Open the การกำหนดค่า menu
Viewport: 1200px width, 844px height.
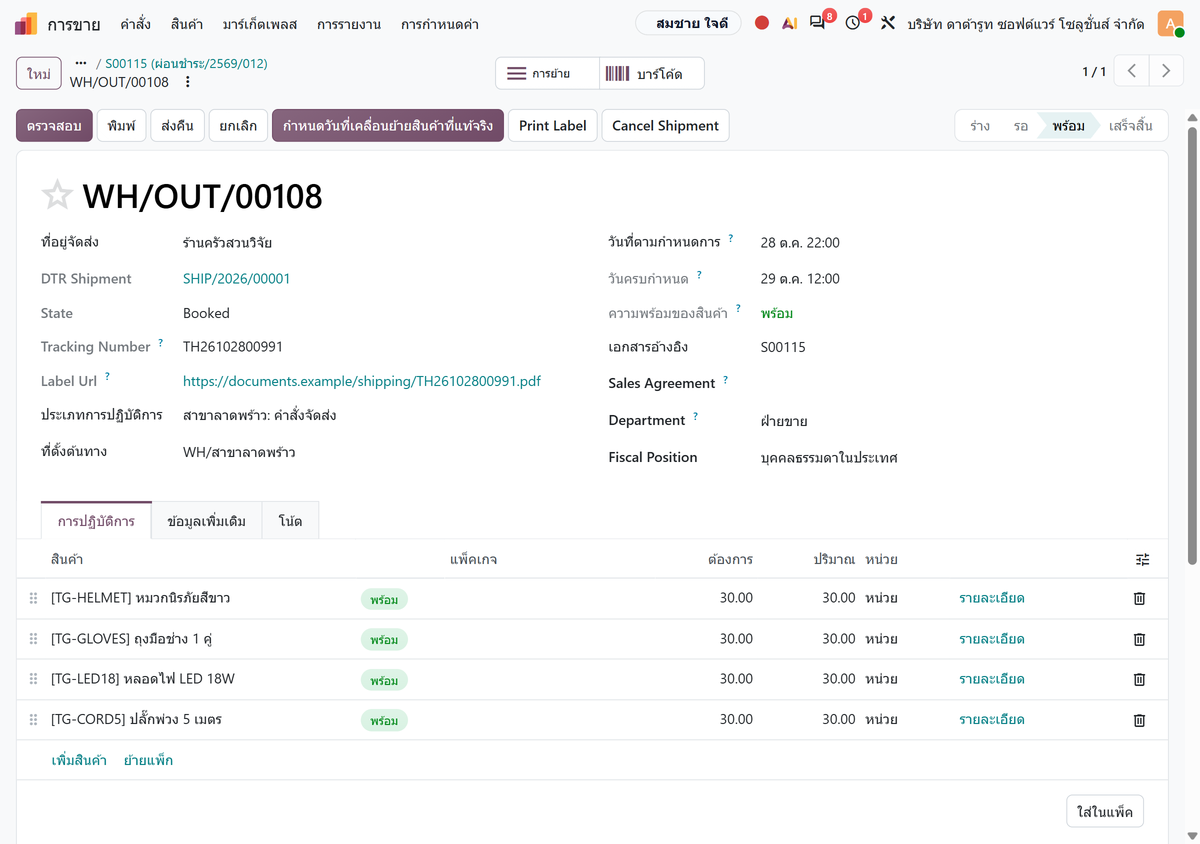(439, 23)
